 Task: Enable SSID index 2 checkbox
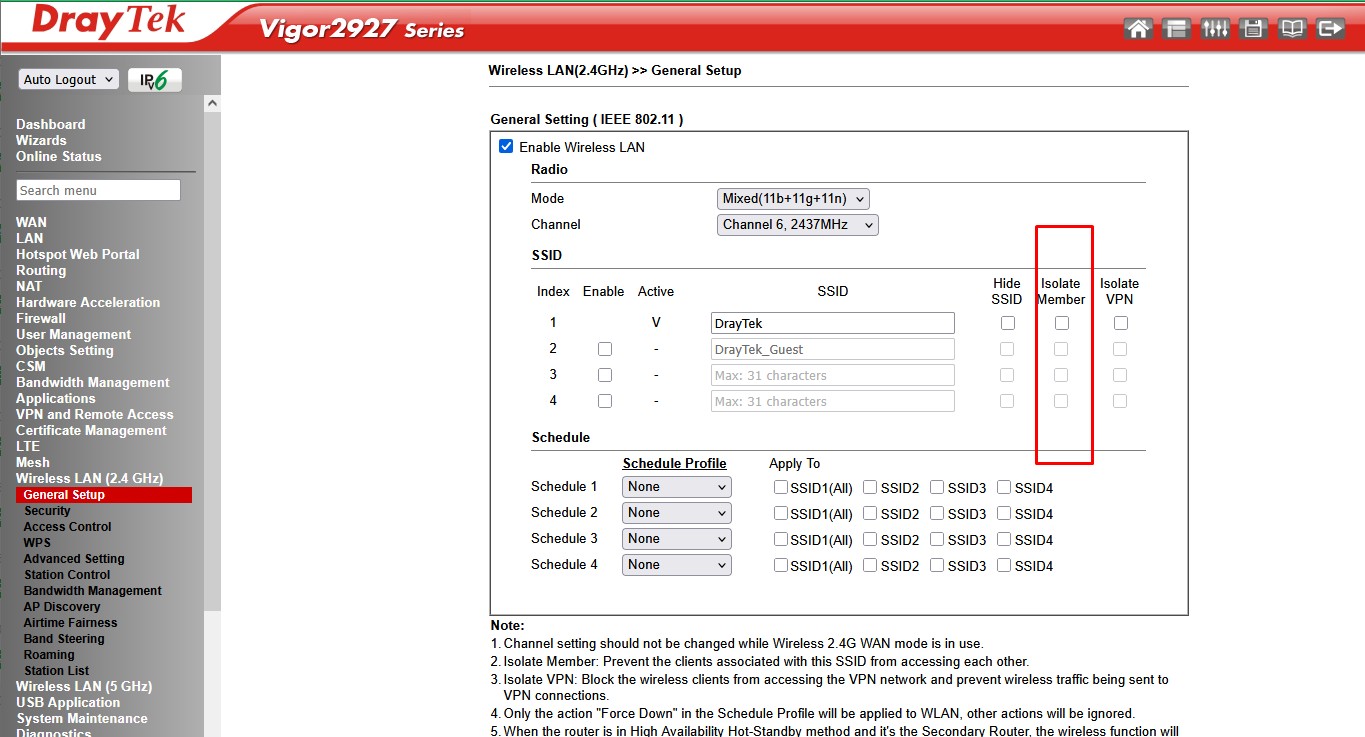pos(604,349)
